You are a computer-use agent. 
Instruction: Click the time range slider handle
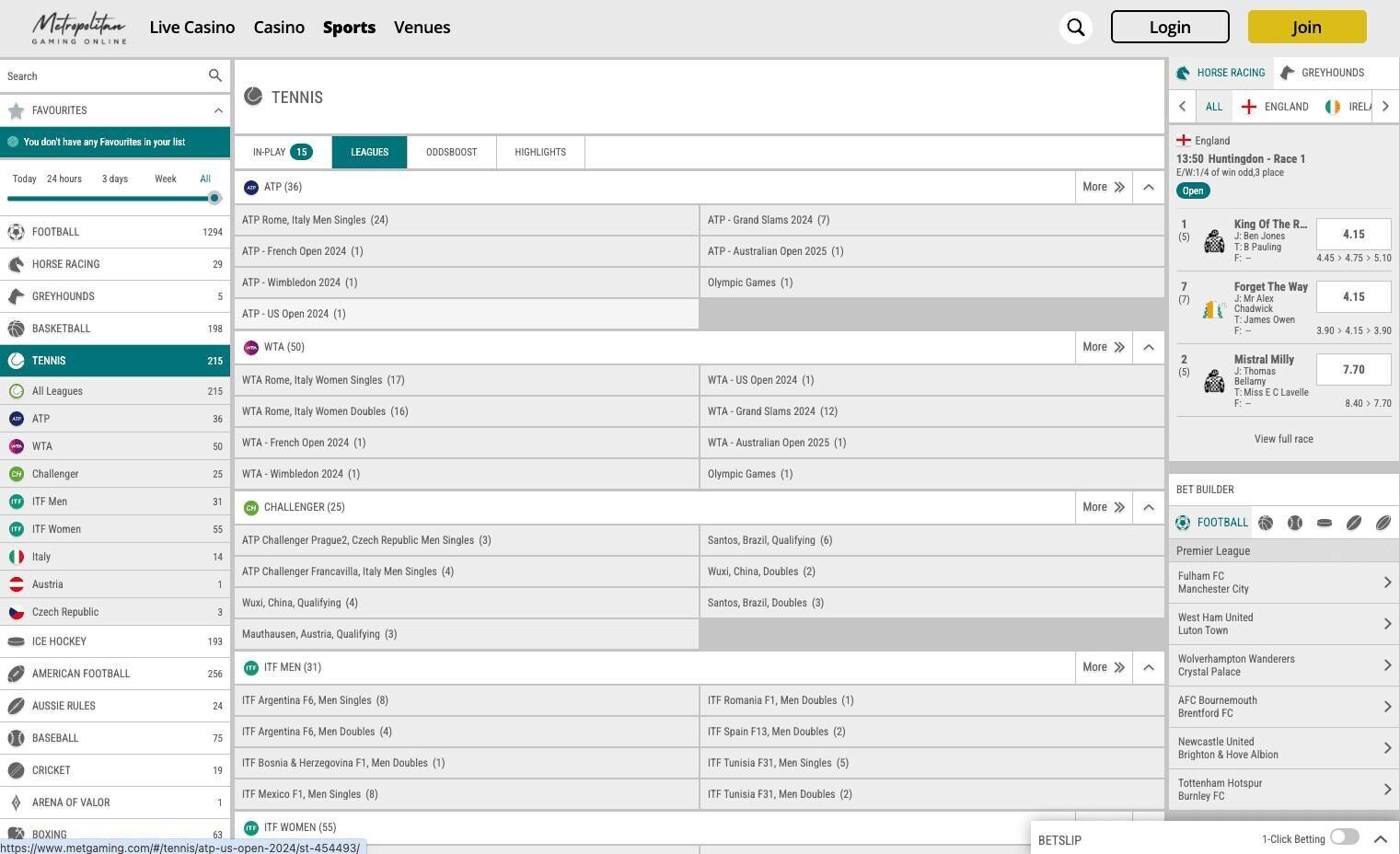[214, 198]
